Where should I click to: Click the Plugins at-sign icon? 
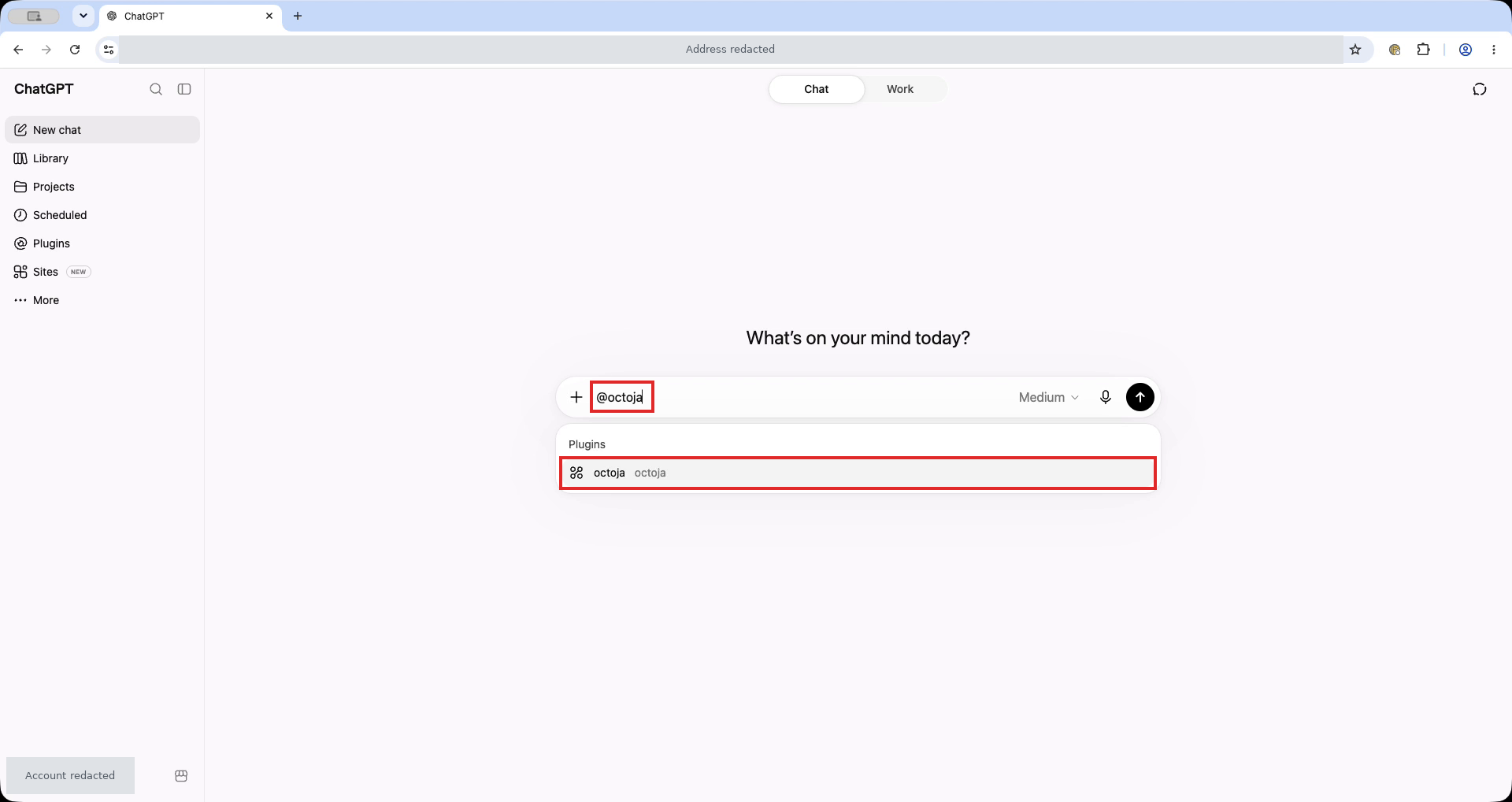point(20,243)
